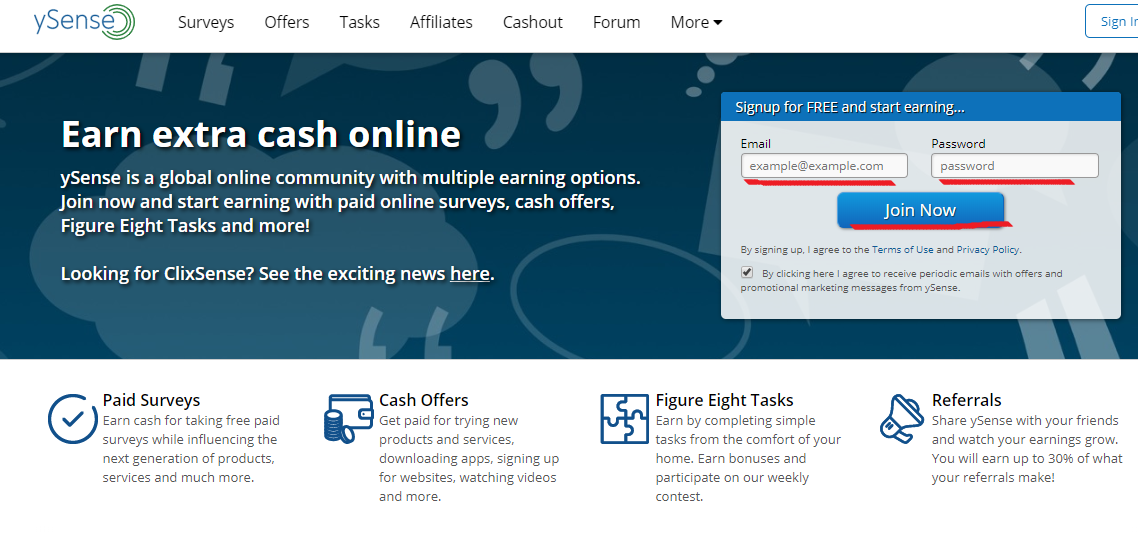Screen dimensions: 1138x533
Task: Open the Offers menu item
Action: click(287, 23)
